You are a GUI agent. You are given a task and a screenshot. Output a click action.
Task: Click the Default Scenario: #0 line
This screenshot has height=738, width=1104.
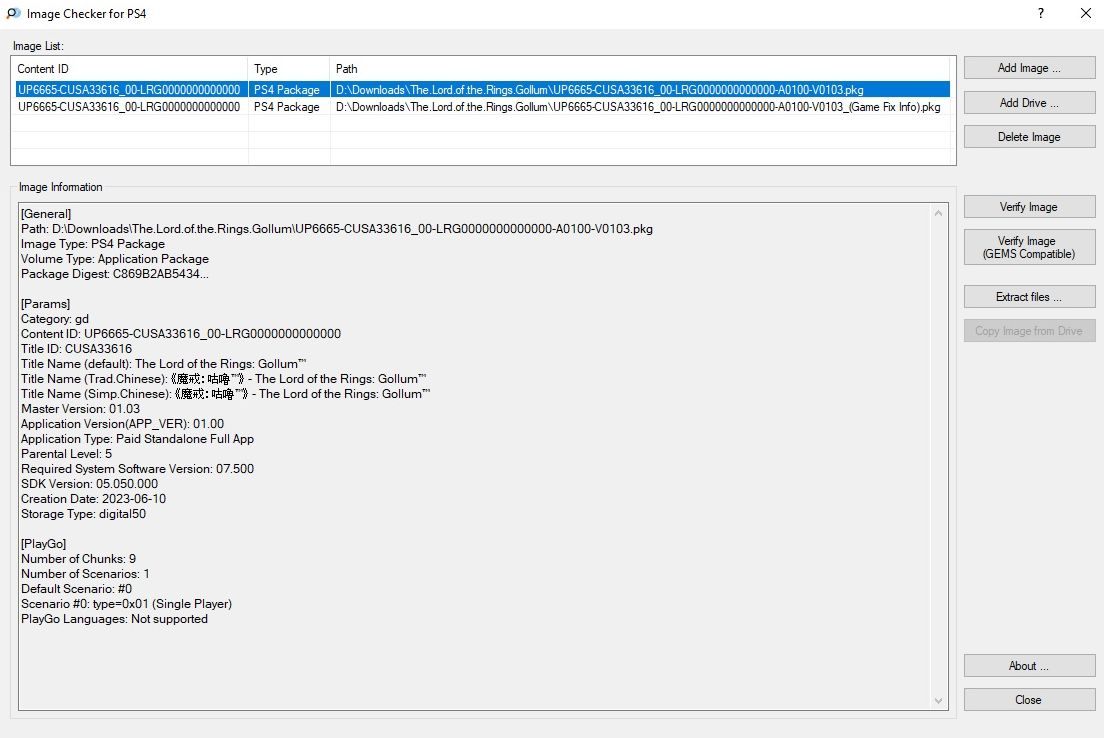pyautogui.click(x=77, y=589)
